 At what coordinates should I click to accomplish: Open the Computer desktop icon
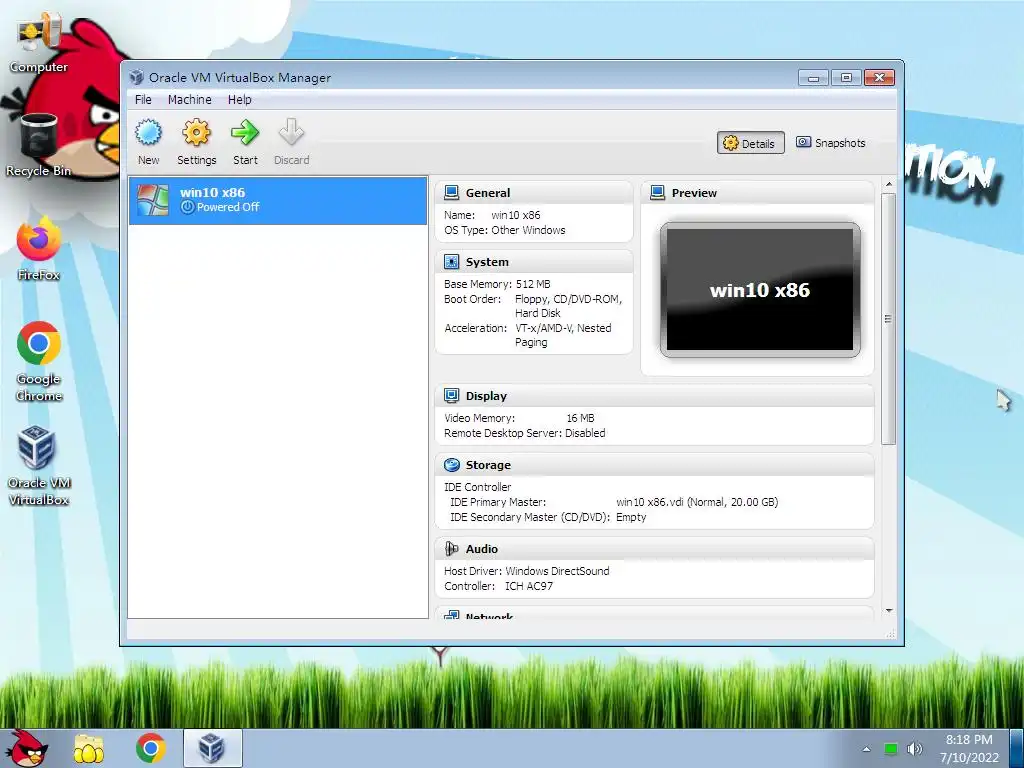point(39,44)
